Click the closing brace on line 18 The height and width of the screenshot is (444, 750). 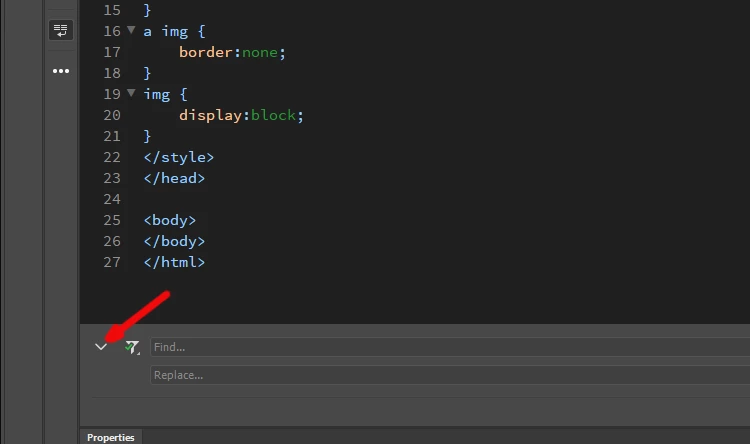tap(147, 73)
